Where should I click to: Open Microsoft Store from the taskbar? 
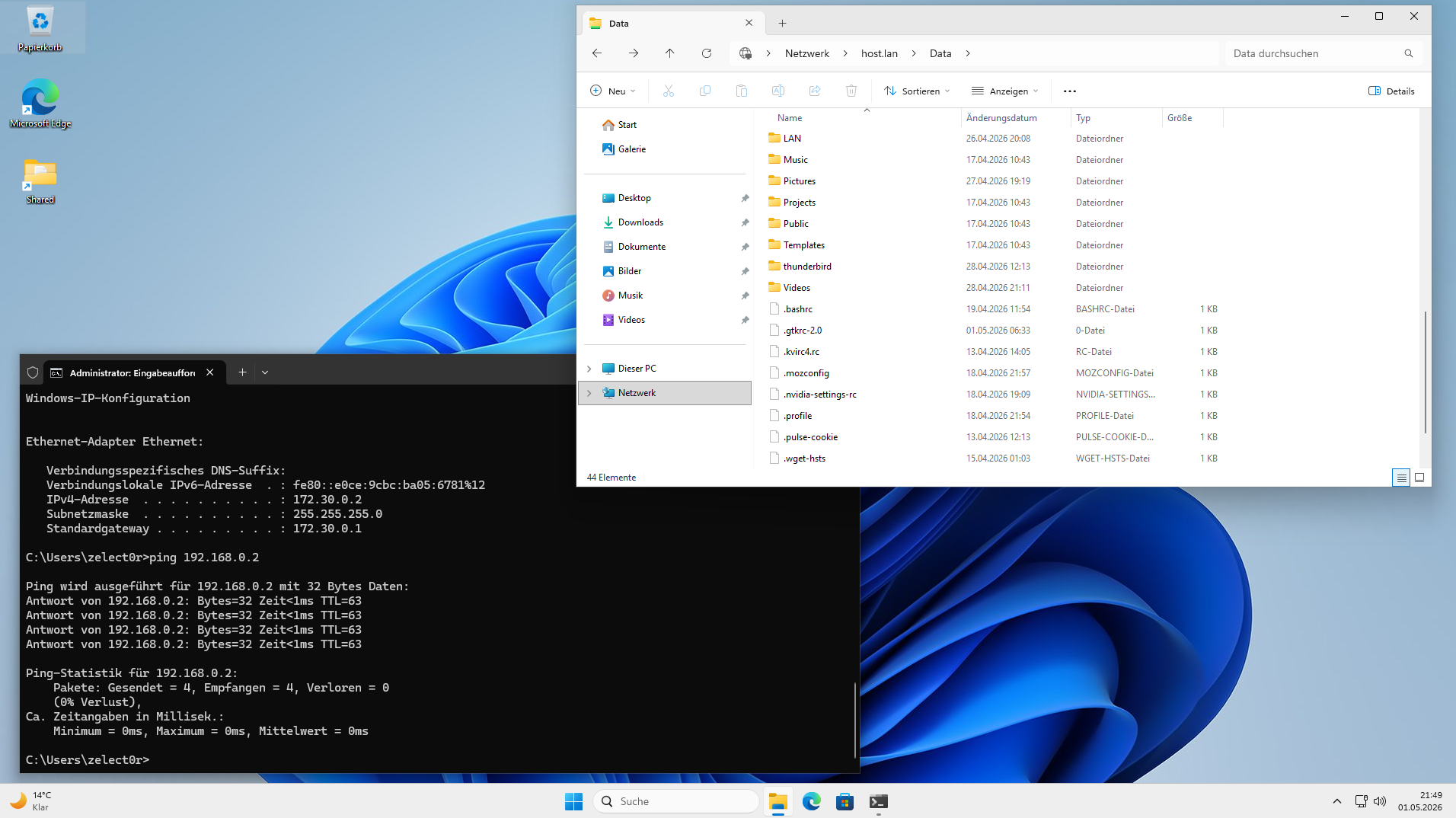pos(845,801)
